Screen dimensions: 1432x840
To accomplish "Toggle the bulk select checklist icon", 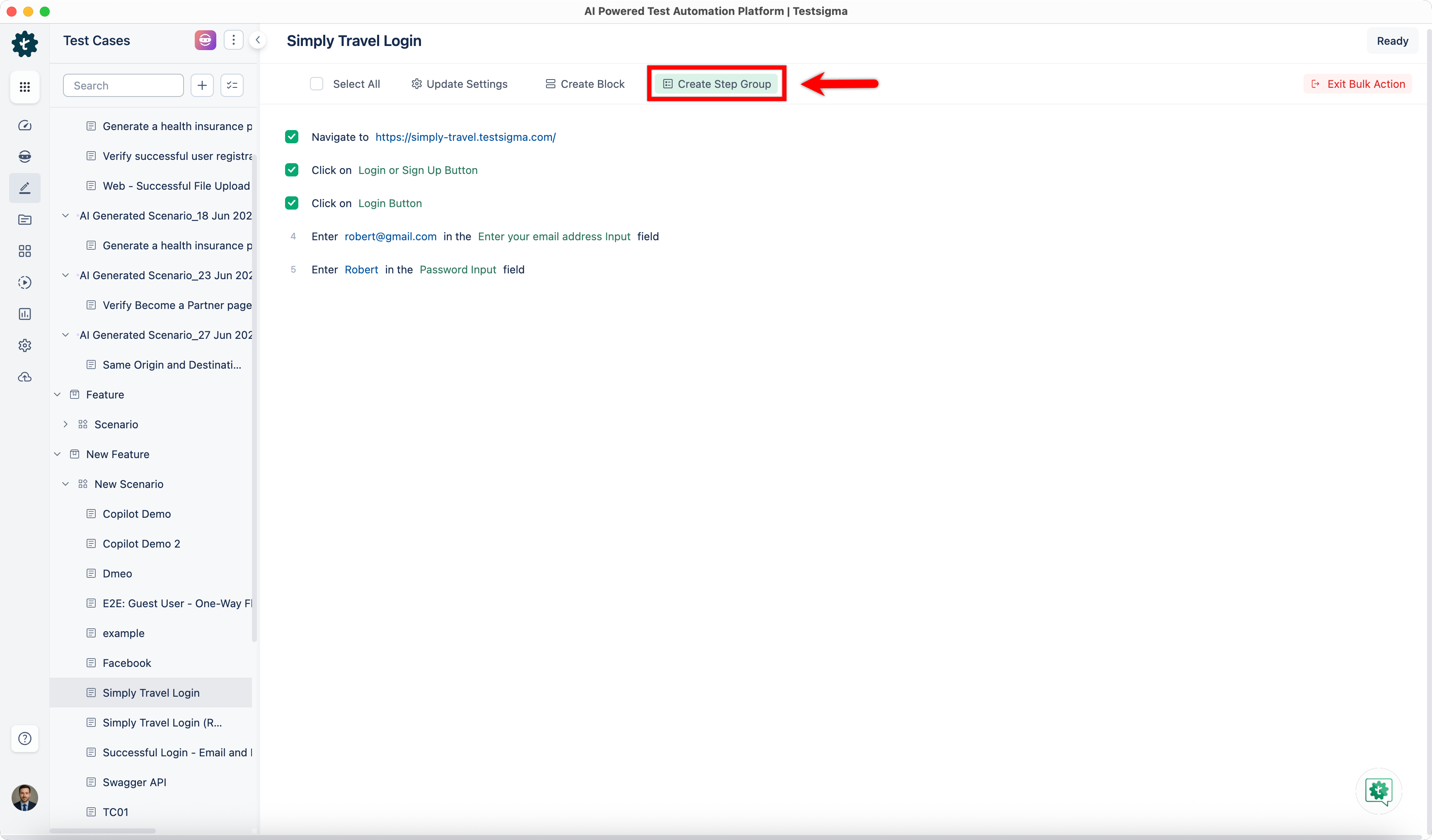I will pyautogui.click(x=232, y=85).
